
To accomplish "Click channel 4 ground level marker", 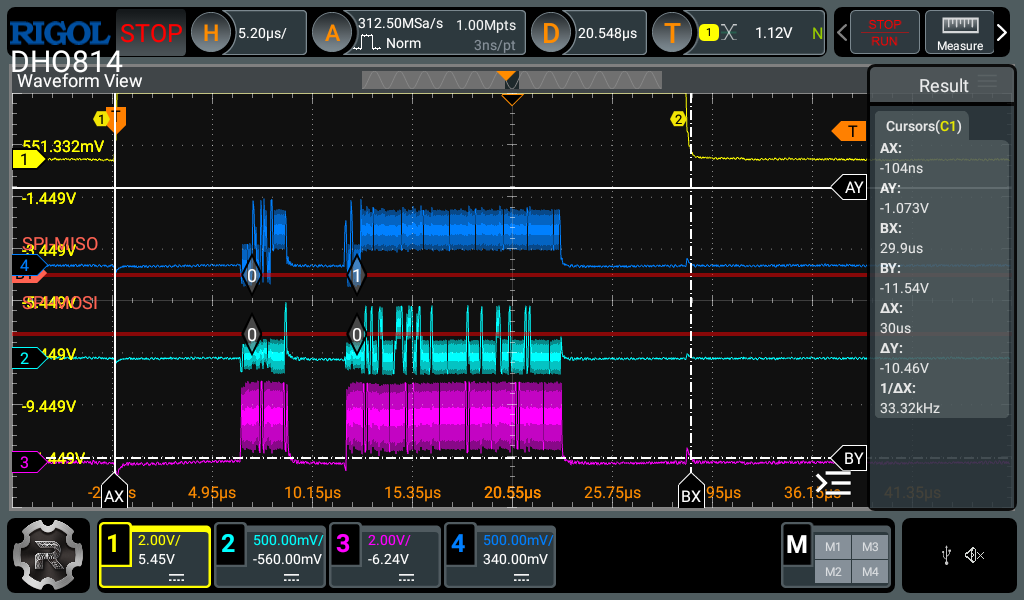I will (x=29, y=265).
